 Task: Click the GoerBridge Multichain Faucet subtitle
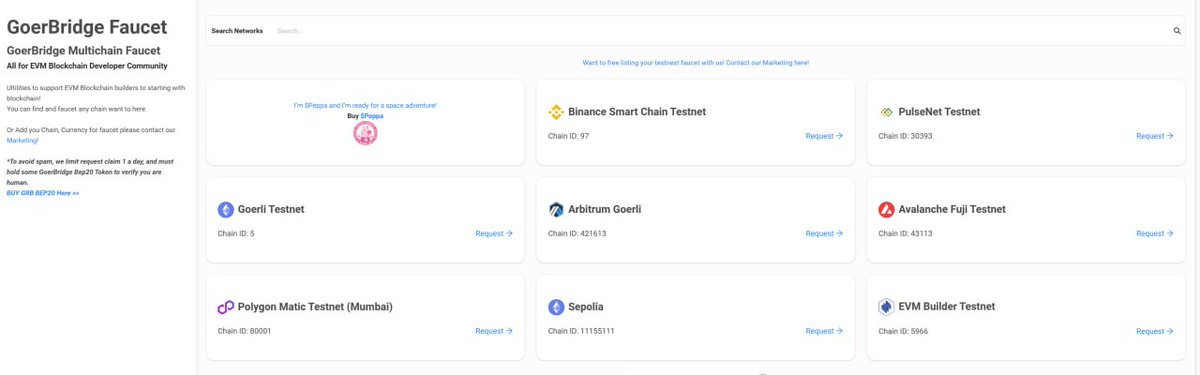[x=83, y=50]
